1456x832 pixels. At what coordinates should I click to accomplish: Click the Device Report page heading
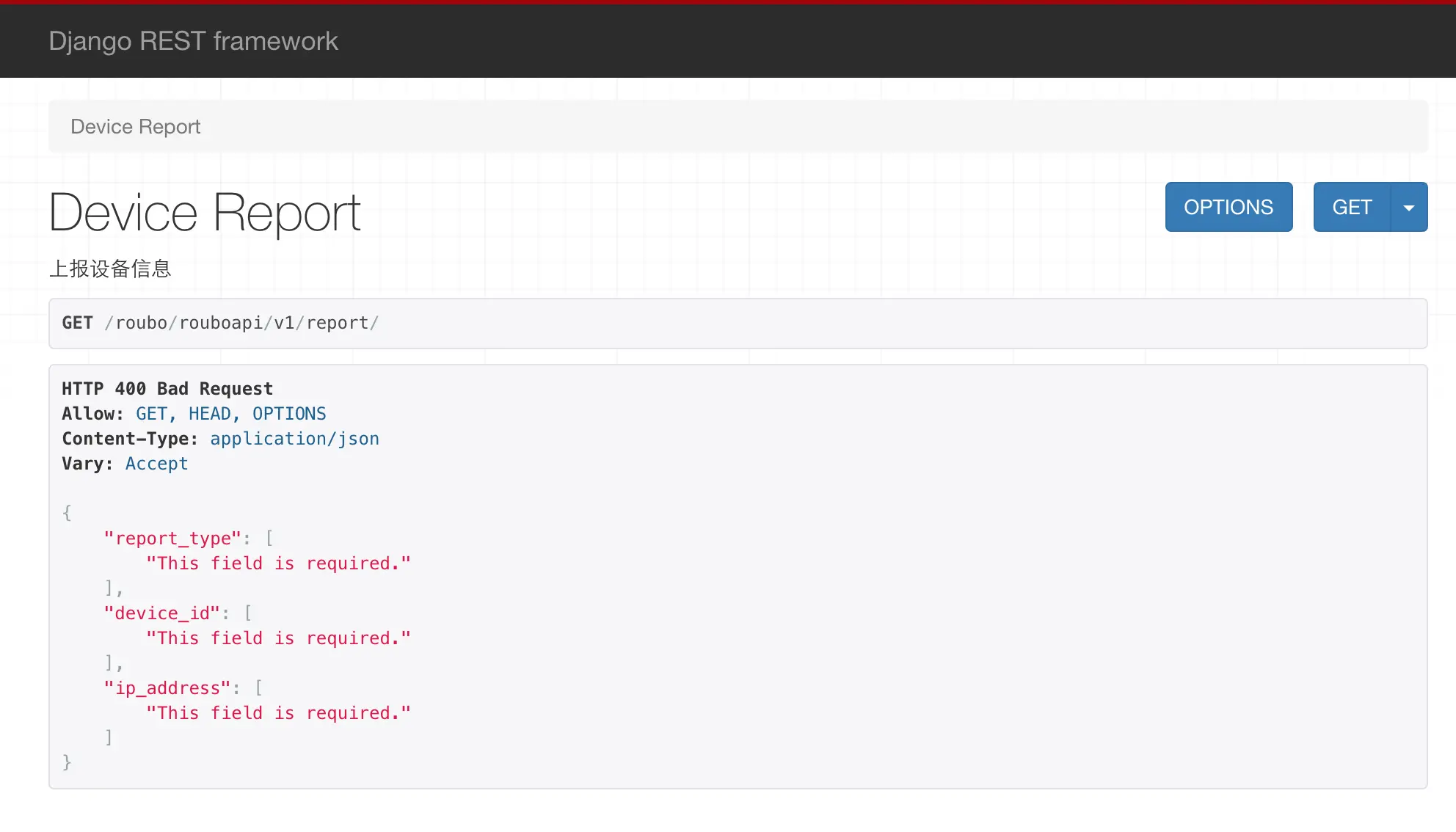(205, 214)
